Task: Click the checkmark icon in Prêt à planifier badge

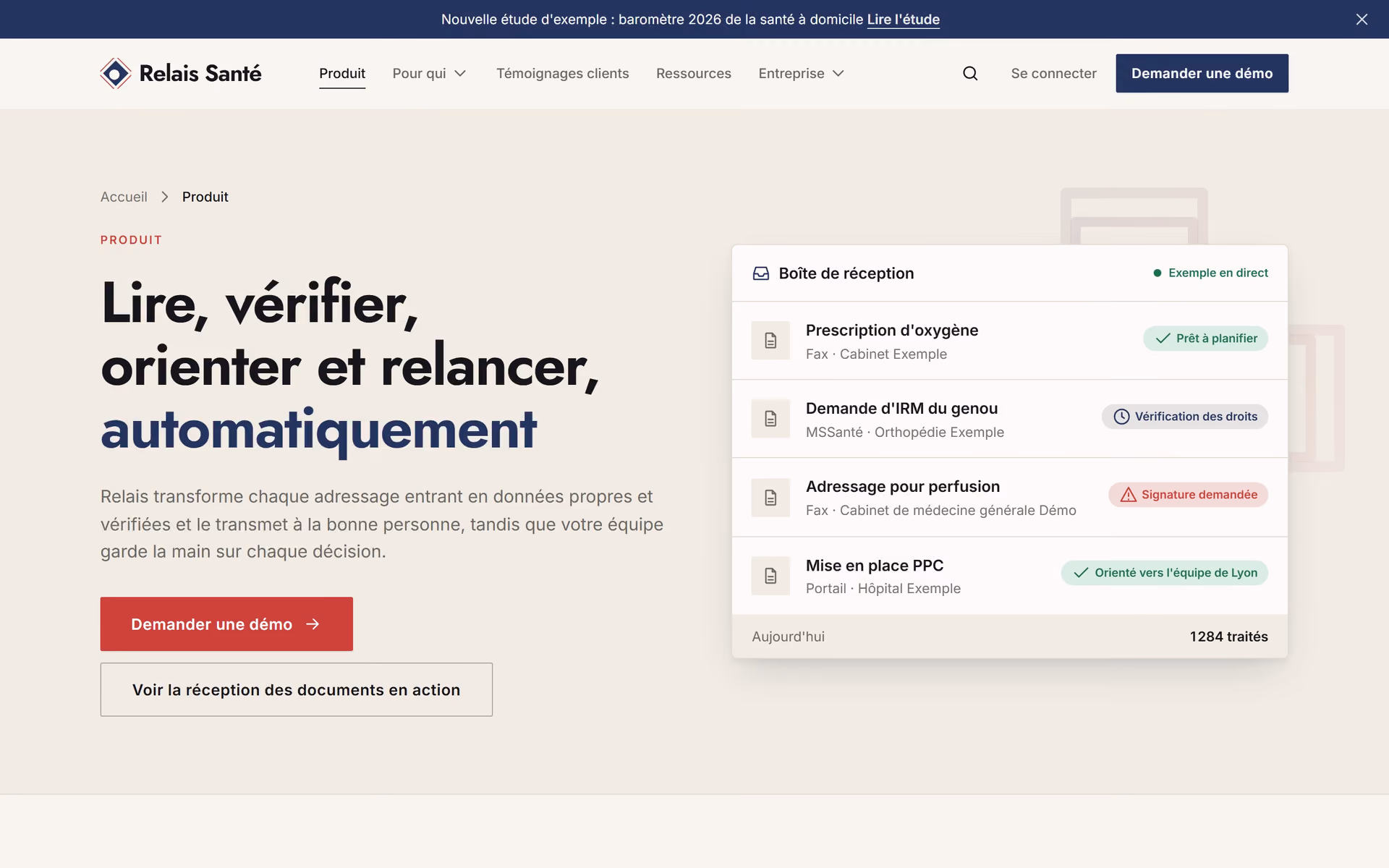Action: tap(1163, 339)
